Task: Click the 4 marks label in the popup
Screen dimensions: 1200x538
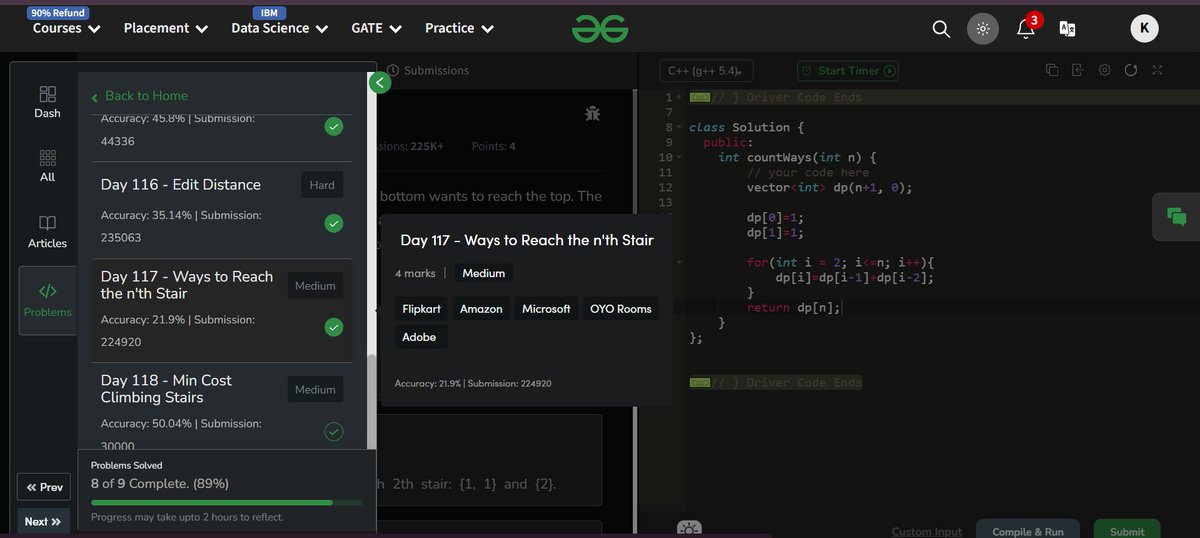Action: click(x=415, y=273)
